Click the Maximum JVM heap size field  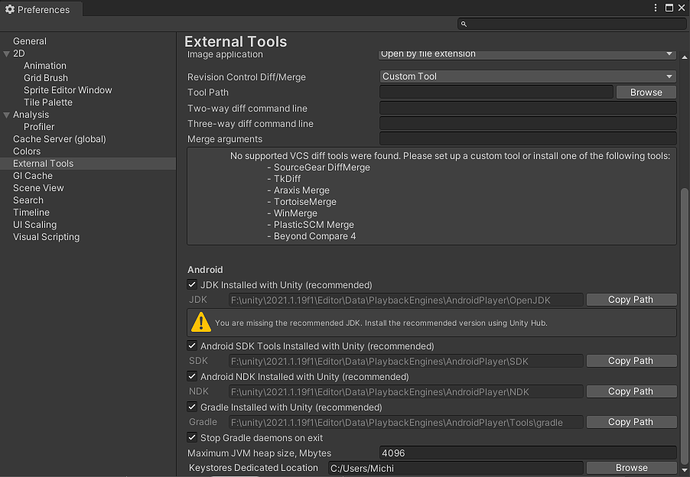(528, 453)
